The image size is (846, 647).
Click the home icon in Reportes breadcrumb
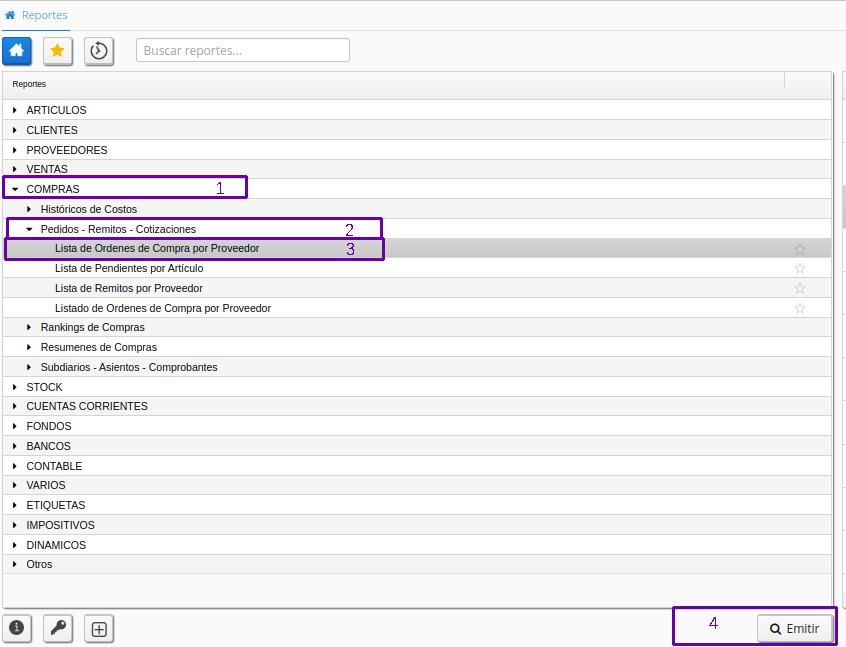pos(10,15)
